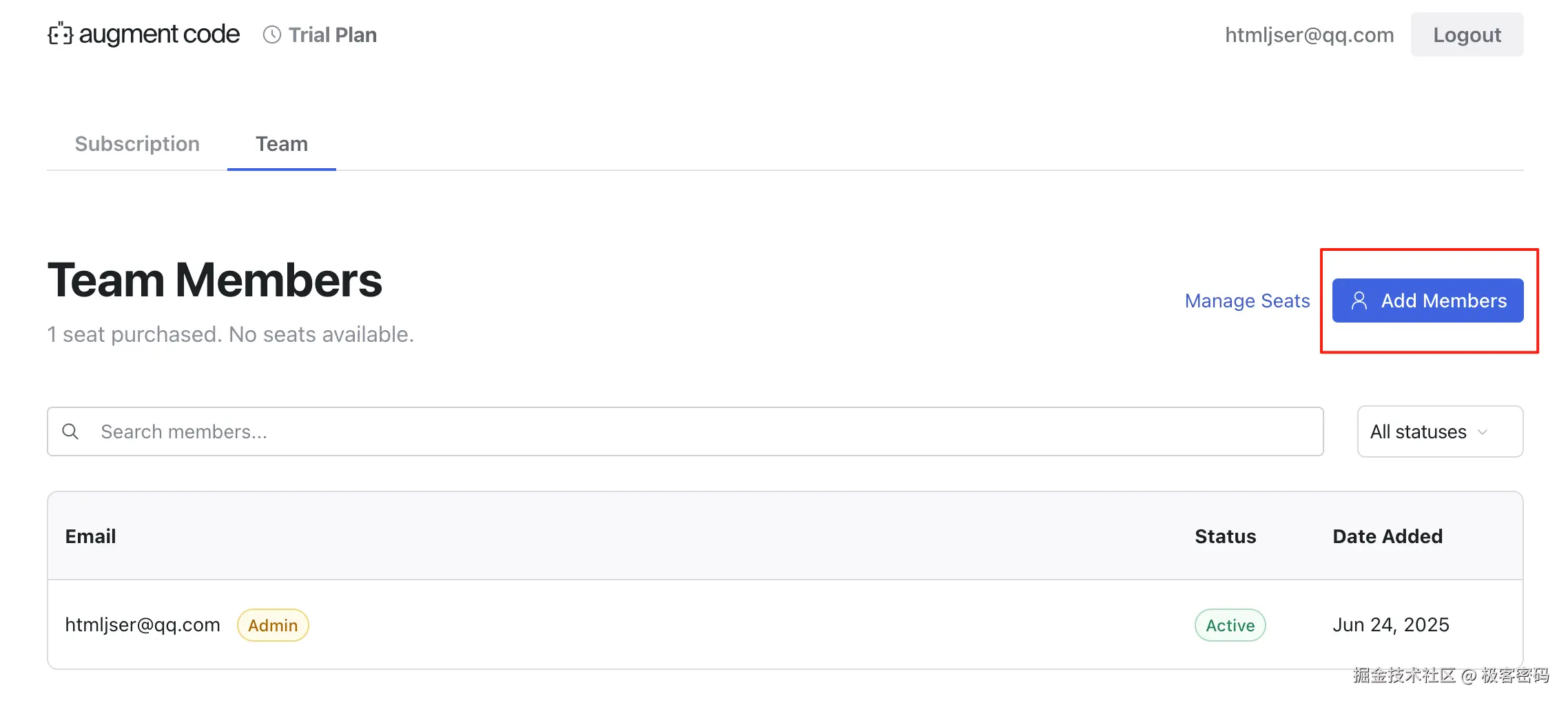Screen dimensions: 1568x703
Task: Click the green Active status badge
Action: pos(1230,625)
